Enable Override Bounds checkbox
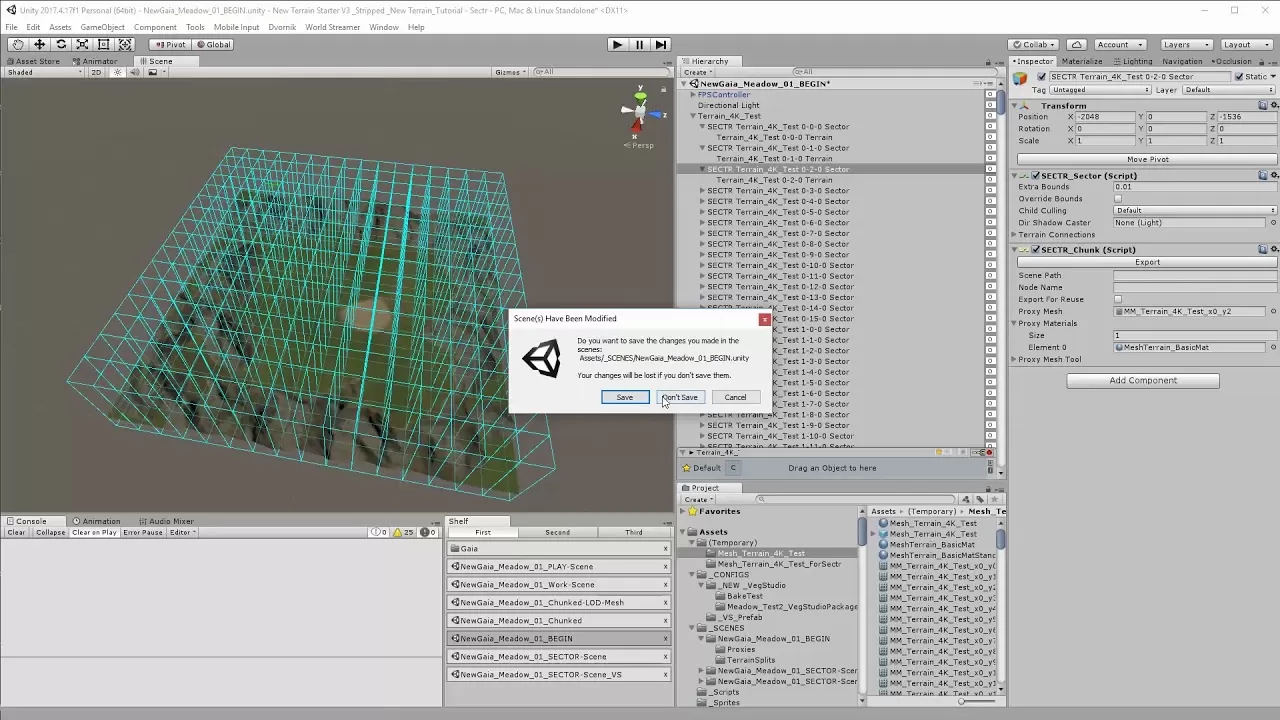 click(x=1118, y=199)
